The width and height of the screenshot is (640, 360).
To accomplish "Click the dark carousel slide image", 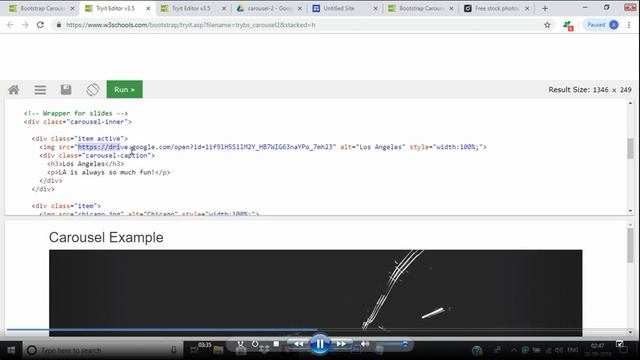I will coord(316,293).
